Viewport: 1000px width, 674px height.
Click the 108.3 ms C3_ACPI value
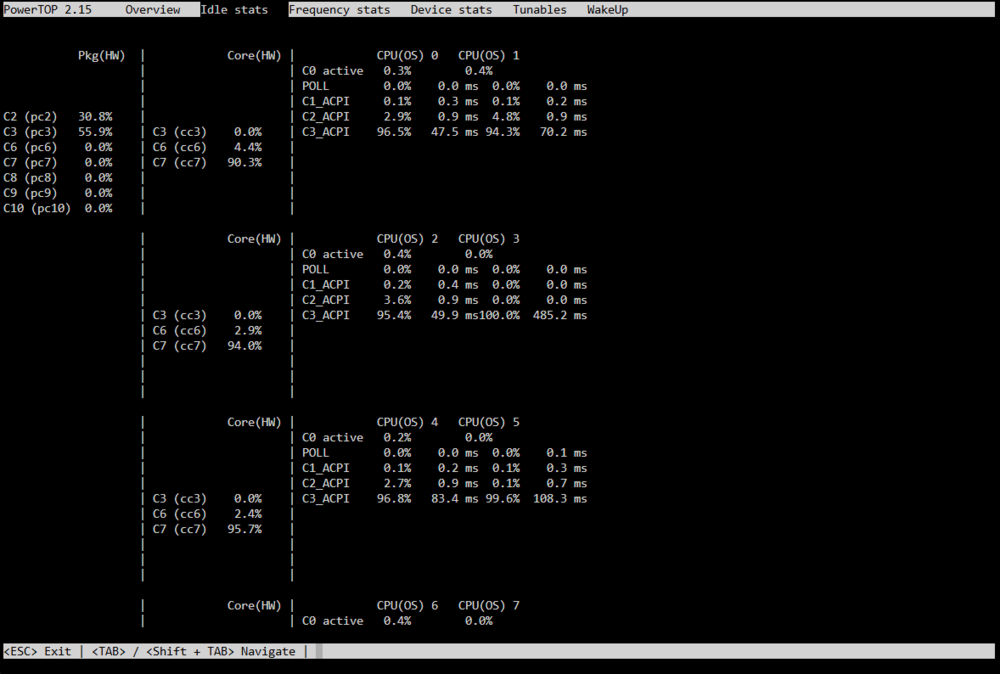click(x=560, y=499)
